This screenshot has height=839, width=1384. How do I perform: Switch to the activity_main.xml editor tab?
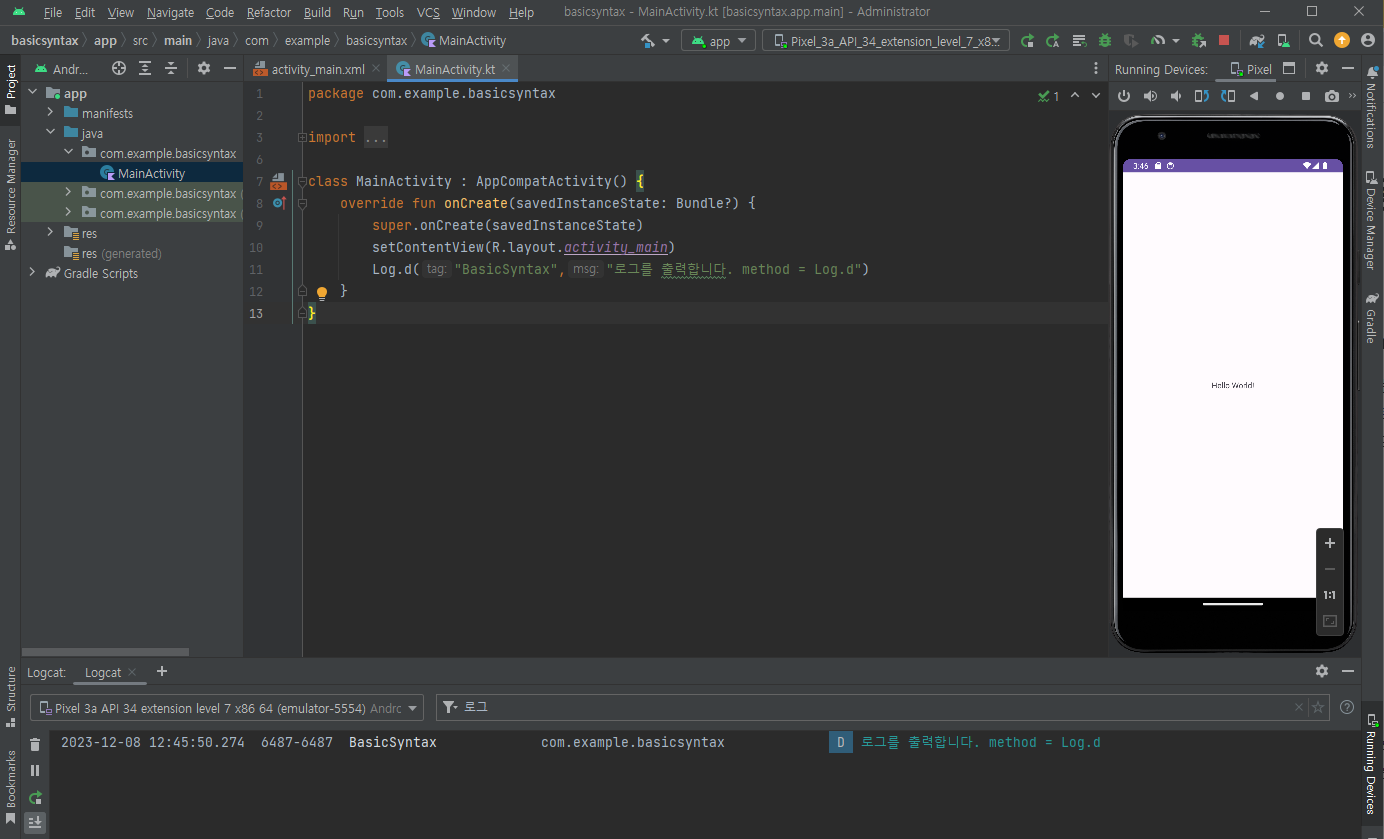317,69
